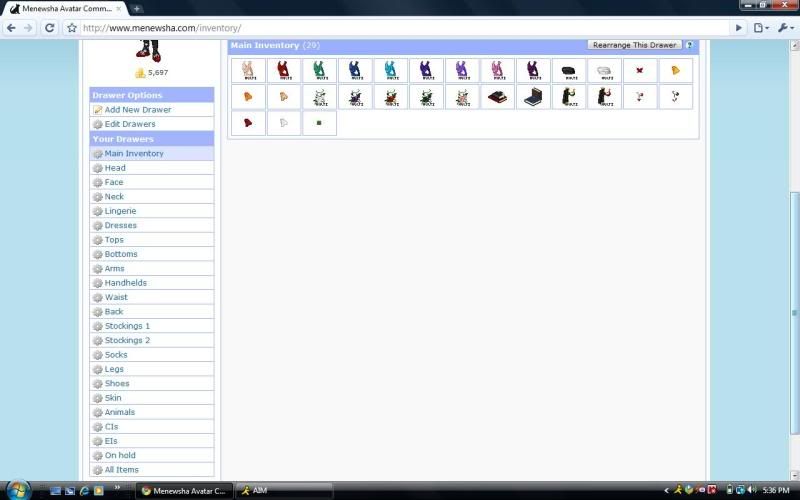Select the blue book inventory item
Screen dimensions: 800x500
click(x=533, y=97)
